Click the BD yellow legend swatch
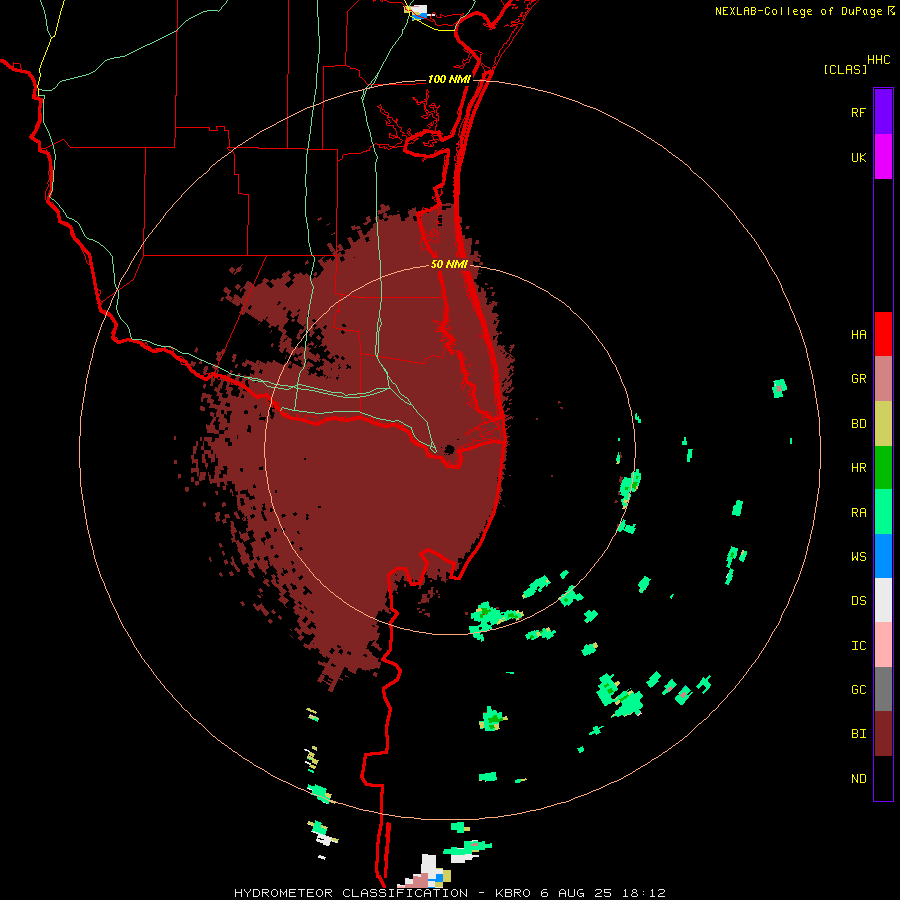 point(883,424)
